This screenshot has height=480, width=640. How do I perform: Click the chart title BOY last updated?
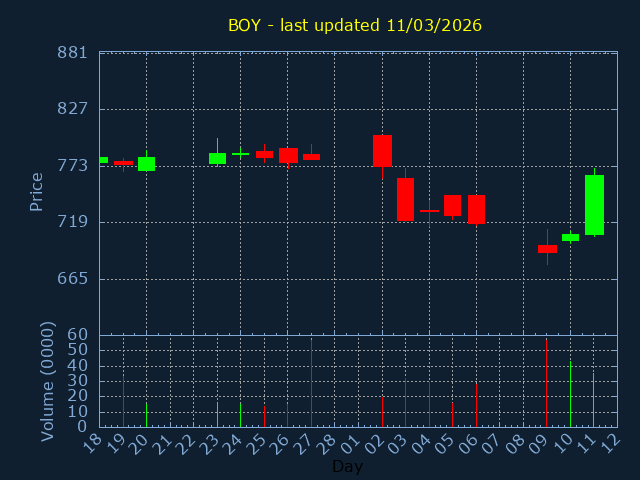[354, 25]
